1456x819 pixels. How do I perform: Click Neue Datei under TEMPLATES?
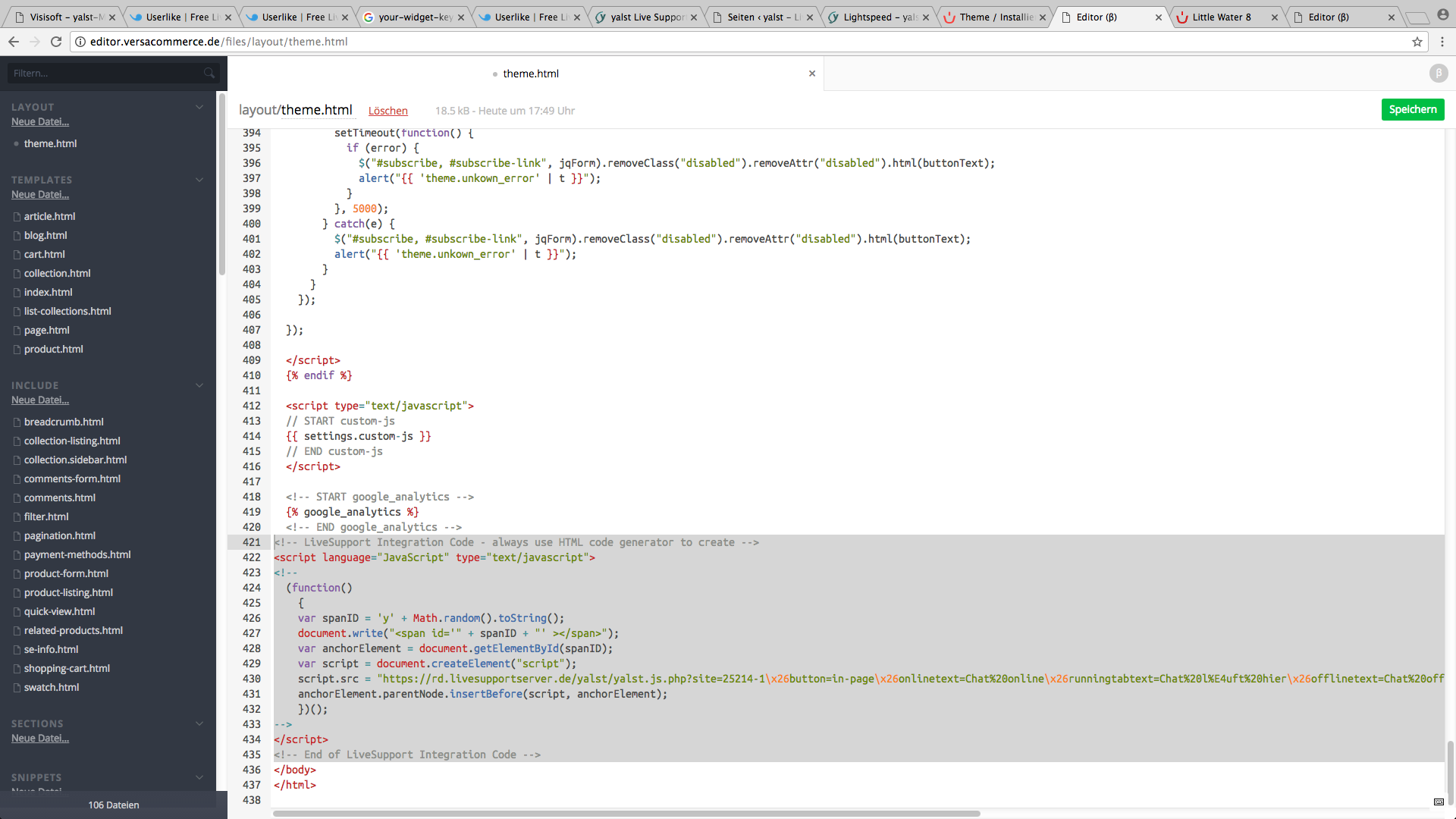click(40, 194)
